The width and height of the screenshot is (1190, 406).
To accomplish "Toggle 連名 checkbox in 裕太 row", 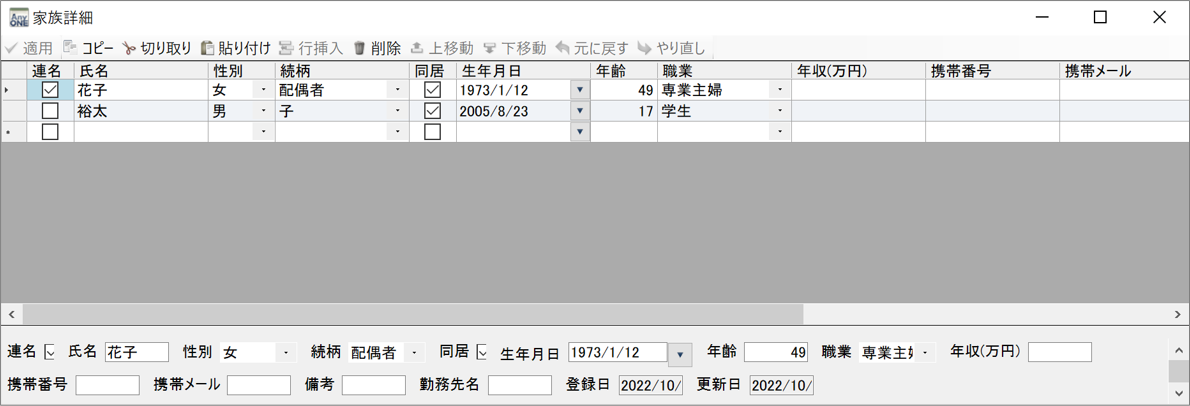I will pyautogui.click(x=50, y=111).
